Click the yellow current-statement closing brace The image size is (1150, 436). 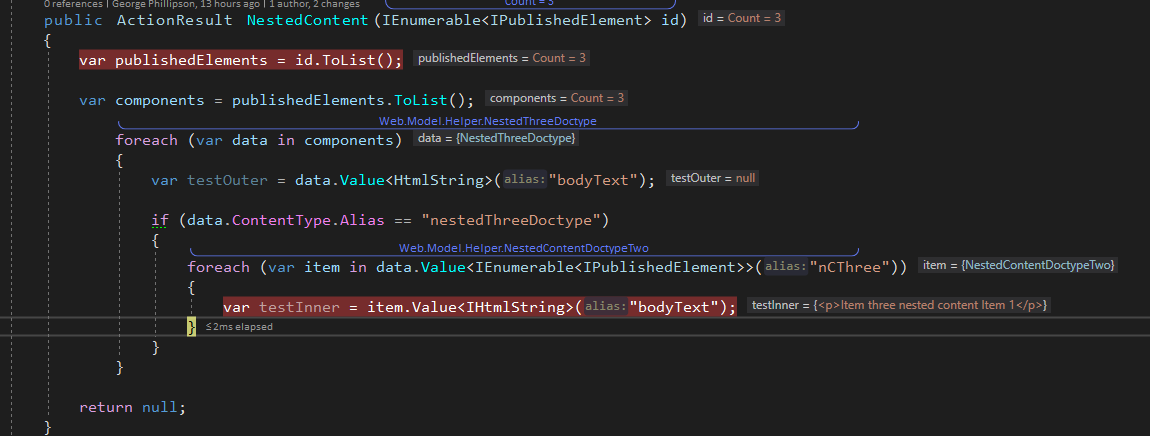pos(191,327)
